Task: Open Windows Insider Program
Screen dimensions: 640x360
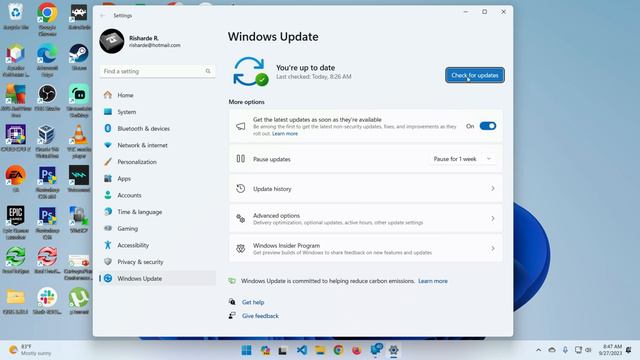Action: (366, 249)
